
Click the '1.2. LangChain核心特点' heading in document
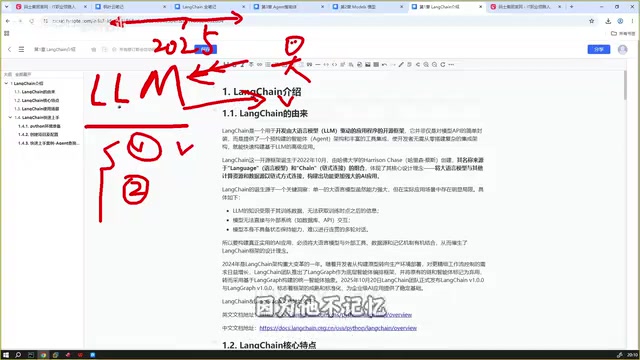[269, 345]
